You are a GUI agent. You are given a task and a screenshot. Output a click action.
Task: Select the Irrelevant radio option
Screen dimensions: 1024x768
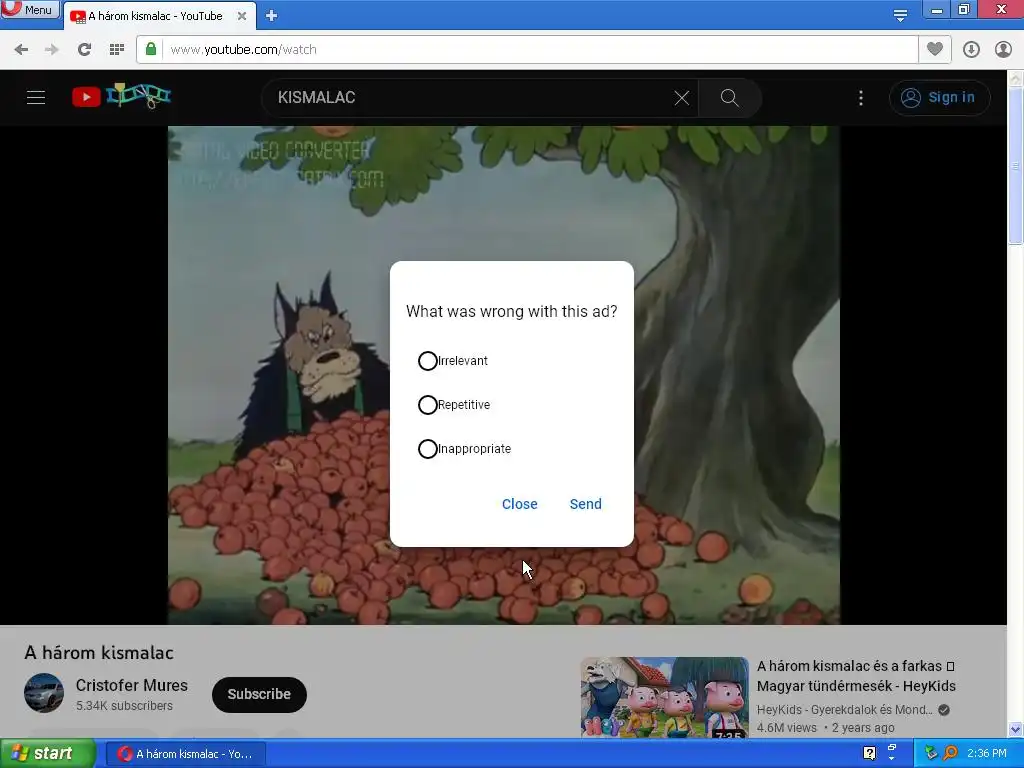(x=428, y=360)
